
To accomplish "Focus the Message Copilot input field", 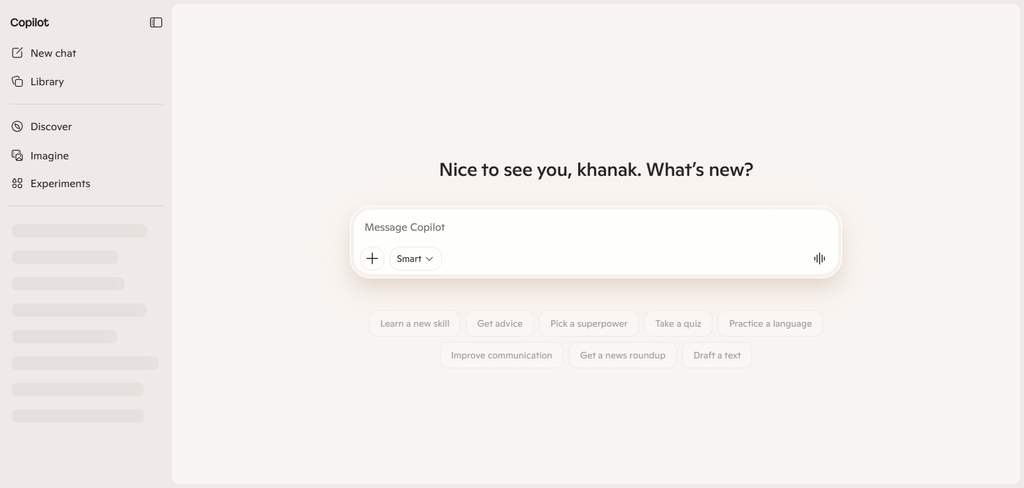I will click(596, 227).
